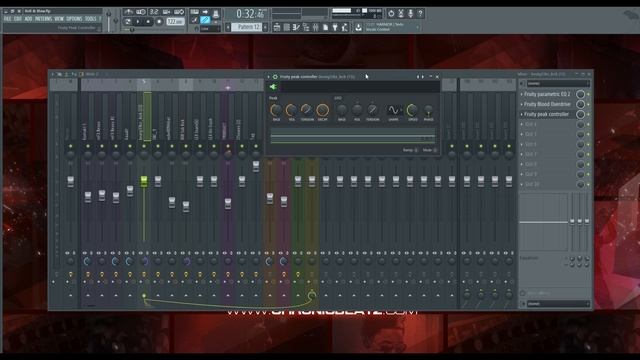The width and height of the screenshot is (640, 360).
Task: Toggle the Ramp switch in peak controller
Action: pos(416,150)
